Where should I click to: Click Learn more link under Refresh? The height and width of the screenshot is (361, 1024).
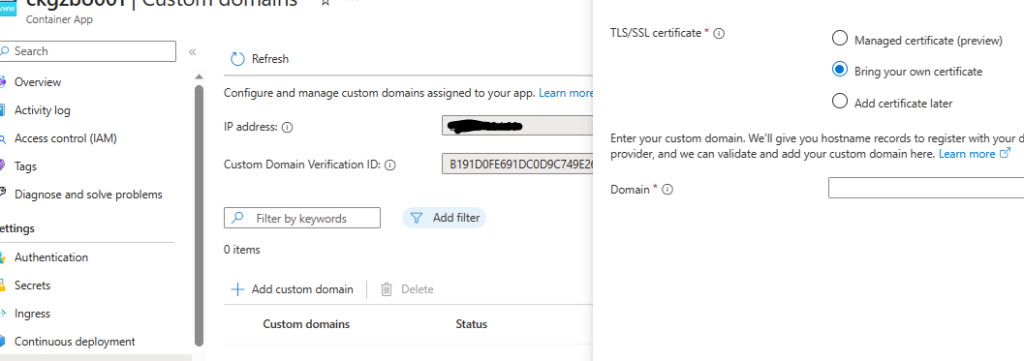[566, 93]
